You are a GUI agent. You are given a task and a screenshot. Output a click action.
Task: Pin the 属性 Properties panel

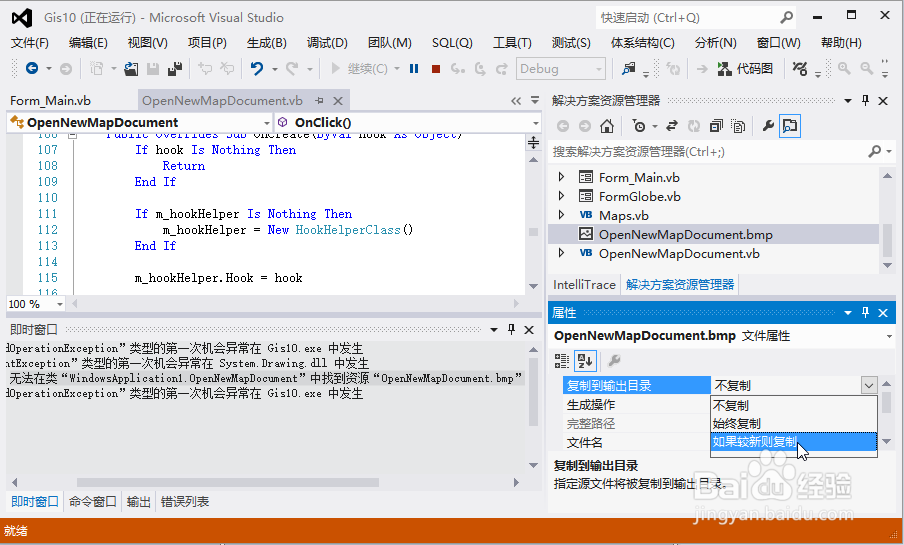[x=865, y=312]
